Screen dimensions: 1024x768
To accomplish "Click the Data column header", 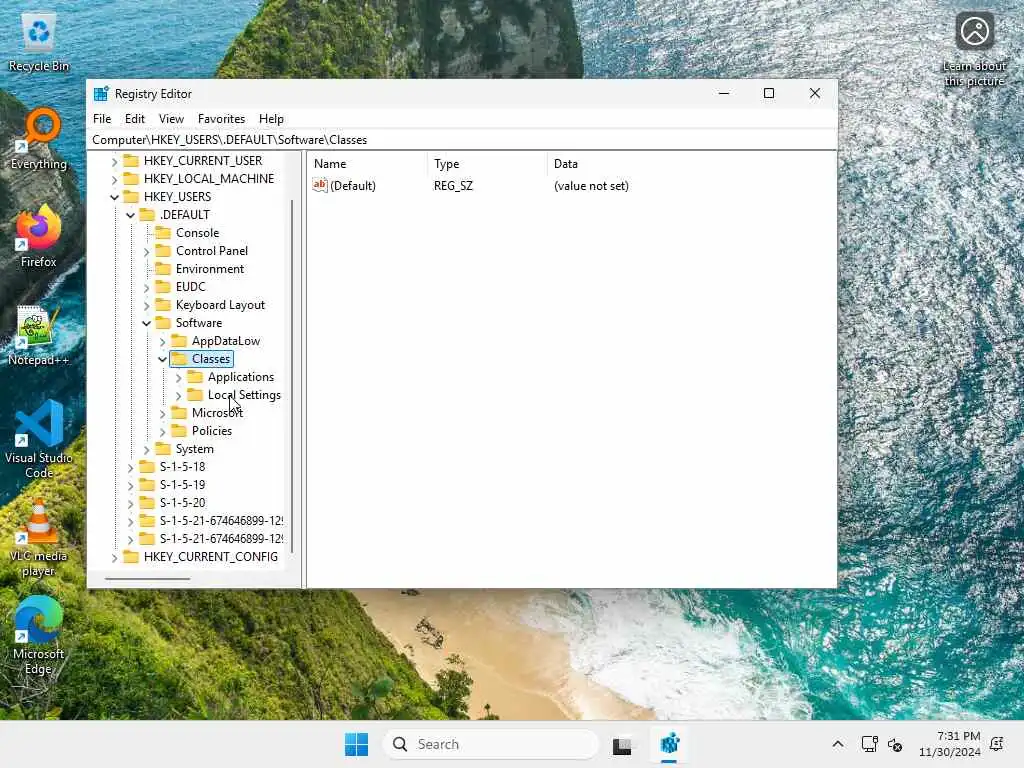I will (x=691, y=164).
